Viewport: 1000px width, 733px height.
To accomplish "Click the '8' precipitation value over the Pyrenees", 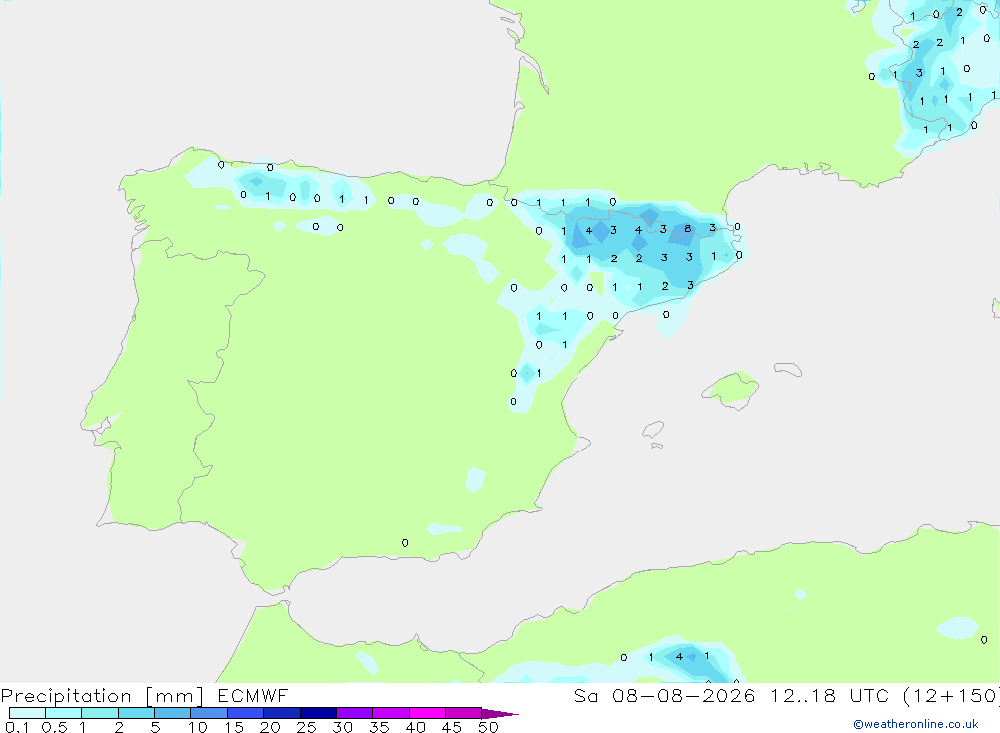I will click(x=688, y=228).
